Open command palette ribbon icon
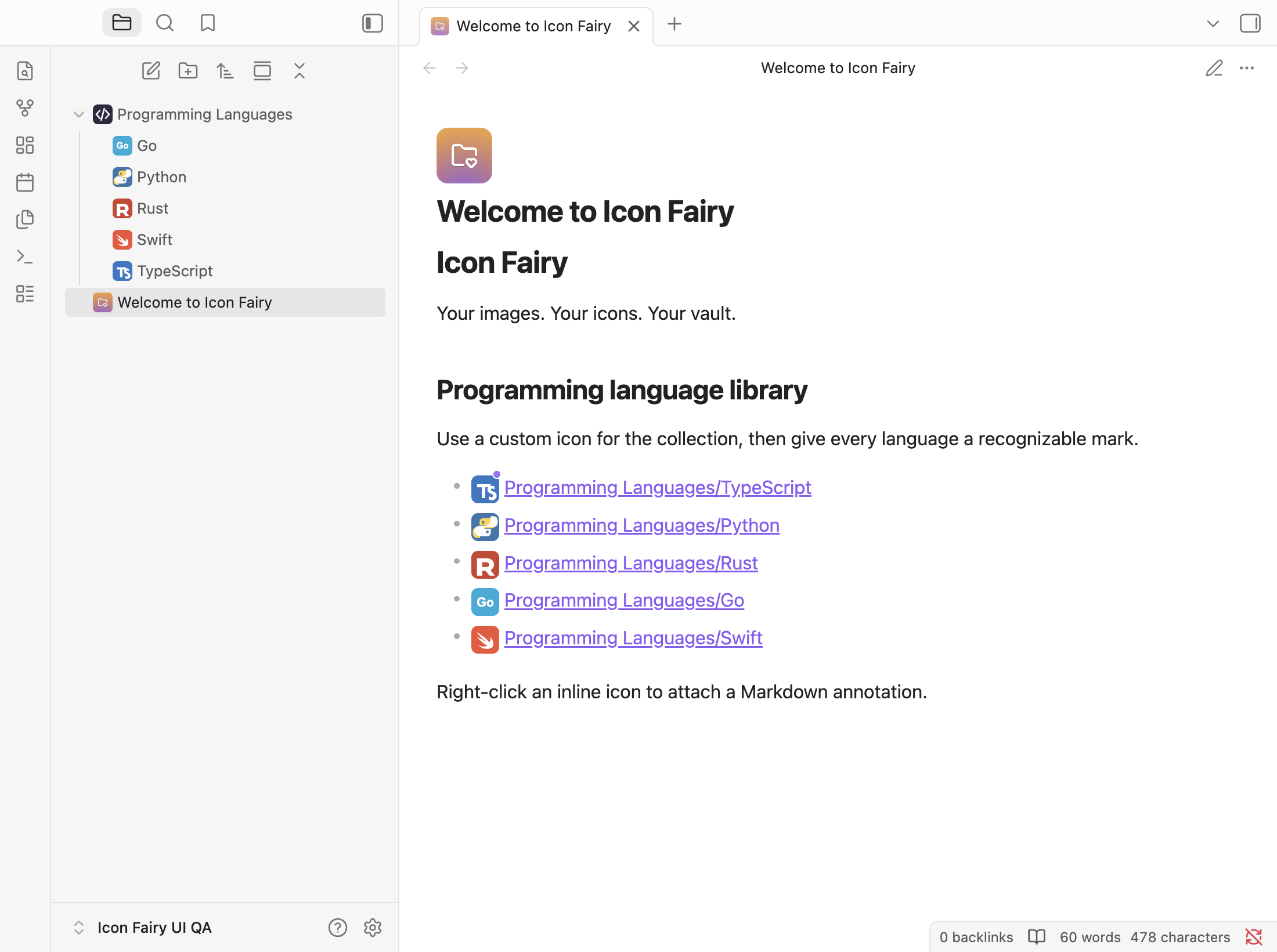This screenshot has height=952, width=1277. tap(25, 257)
